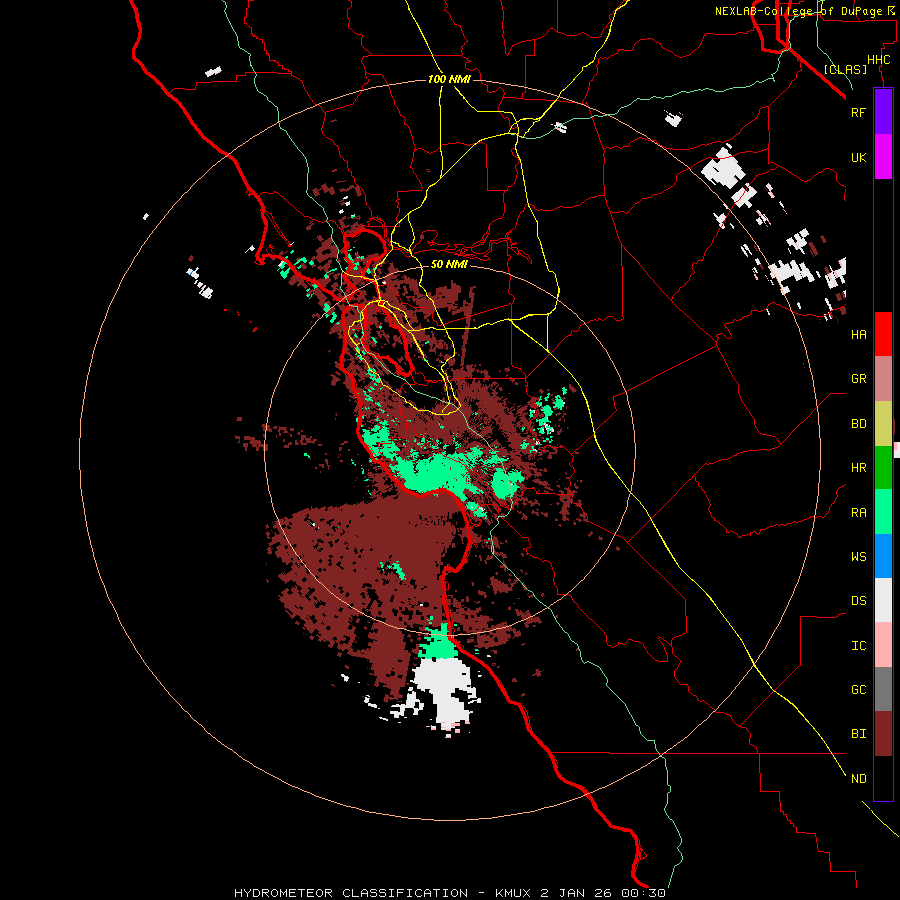Click the IC legend label
This screenshot has height=900, width=900.
pos(858,646)
